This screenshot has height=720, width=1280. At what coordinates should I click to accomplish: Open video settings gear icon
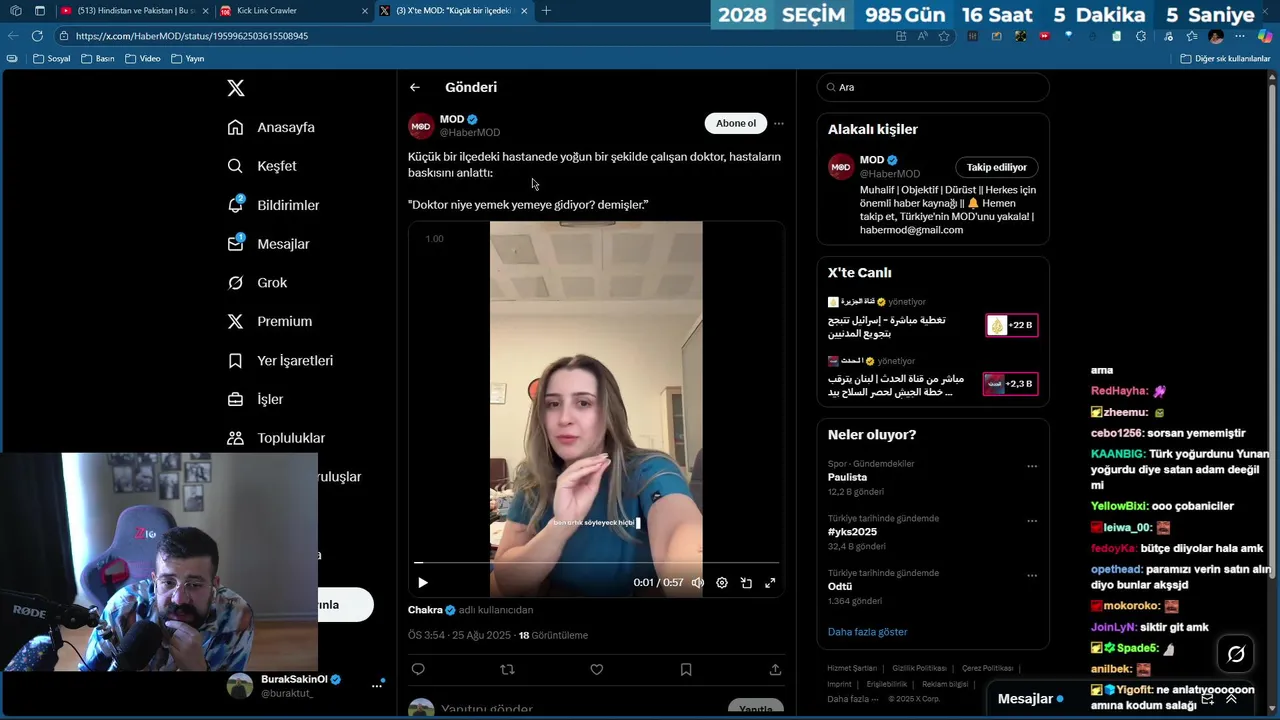[x=722, y=583]
